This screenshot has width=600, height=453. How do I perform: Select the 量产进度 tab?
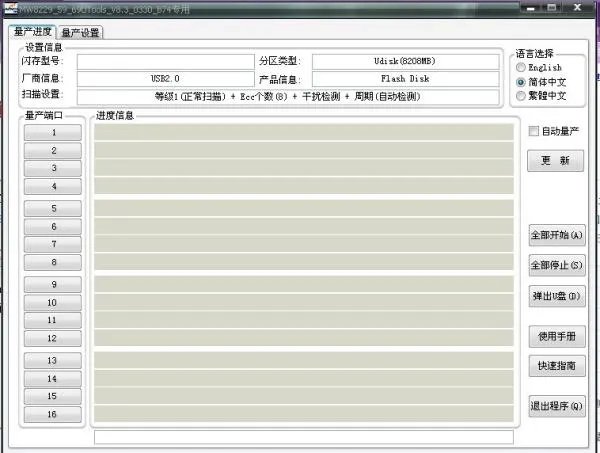(x=33, y=31)
